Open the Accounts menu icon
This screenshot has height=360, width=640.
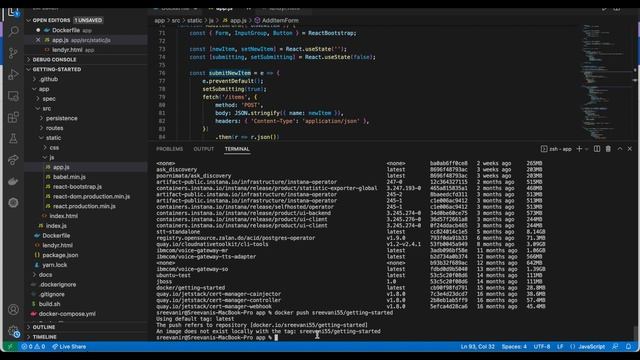pos(13,309)
